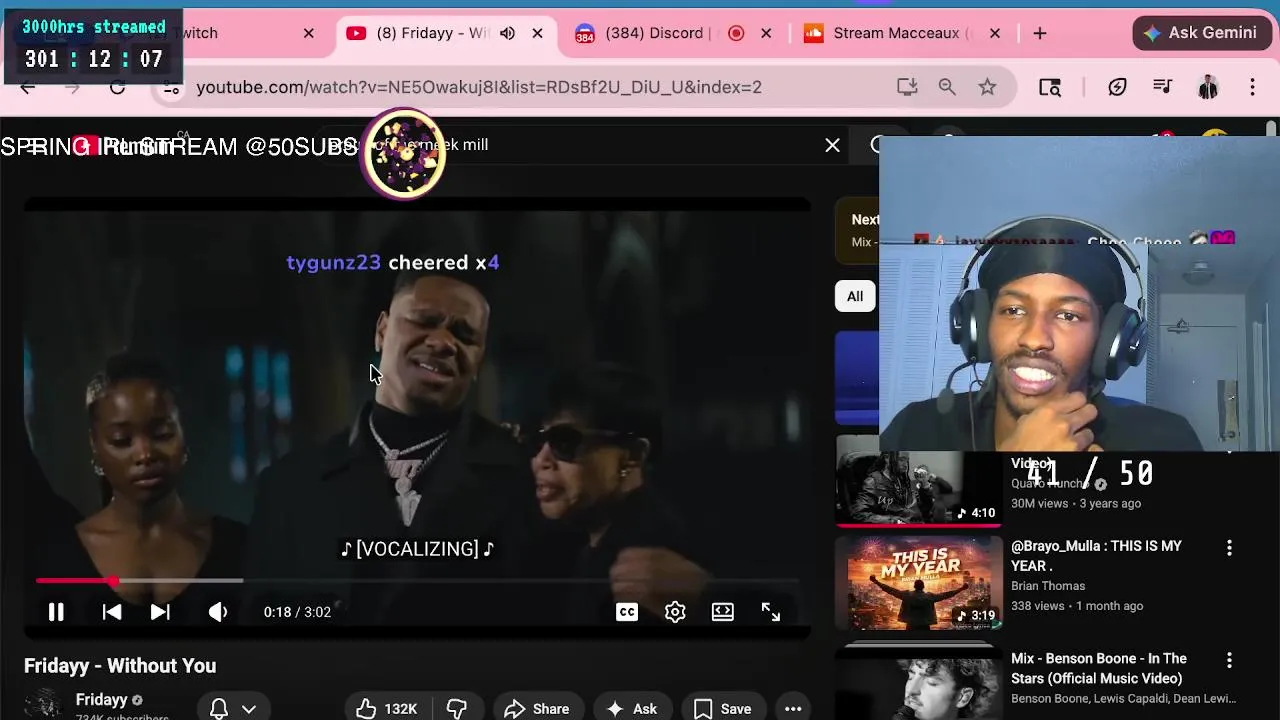The height and width of the screenshot is (720, 1280).
Task: Select the All filter chip
Action: coord(855,296)
